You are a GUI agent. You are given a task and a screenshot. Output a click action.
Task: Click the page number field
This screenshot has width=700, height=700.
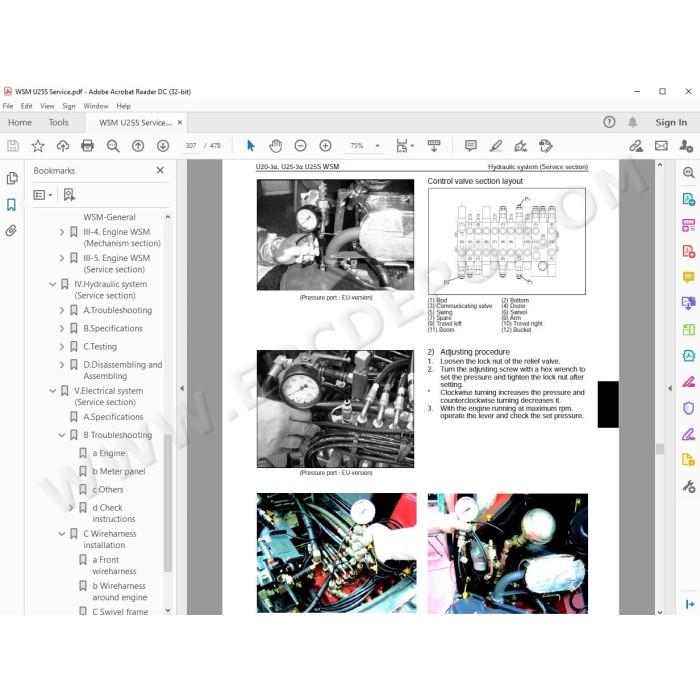click(x=191, y=146)
